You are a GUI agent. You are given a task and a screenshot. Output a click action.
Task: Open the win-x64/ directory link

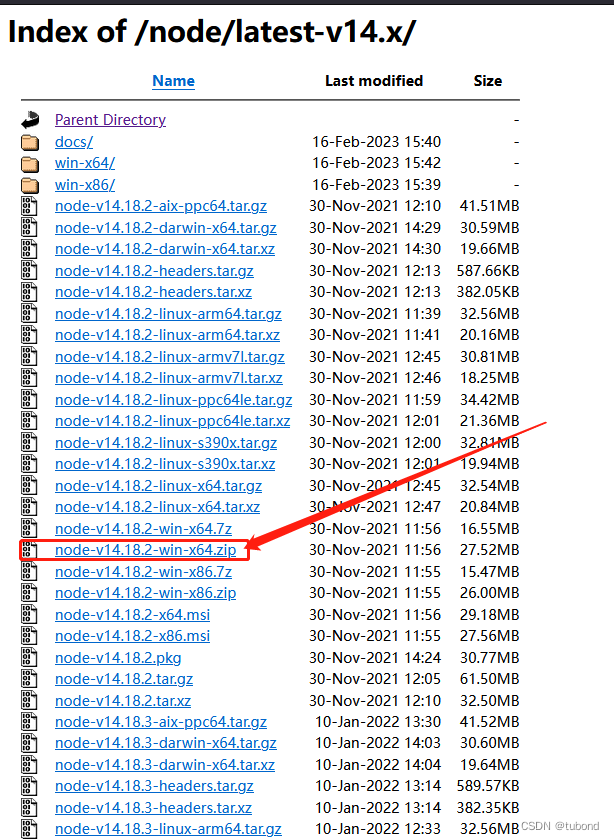pyautogui.click(x=85, y=163)
